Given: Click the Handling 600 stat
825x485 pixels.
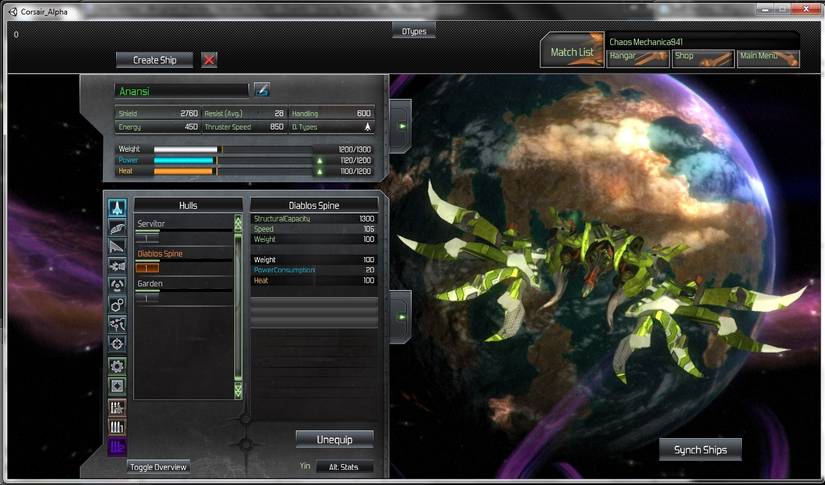Looking at the screenshot, I should click(332, 113).
